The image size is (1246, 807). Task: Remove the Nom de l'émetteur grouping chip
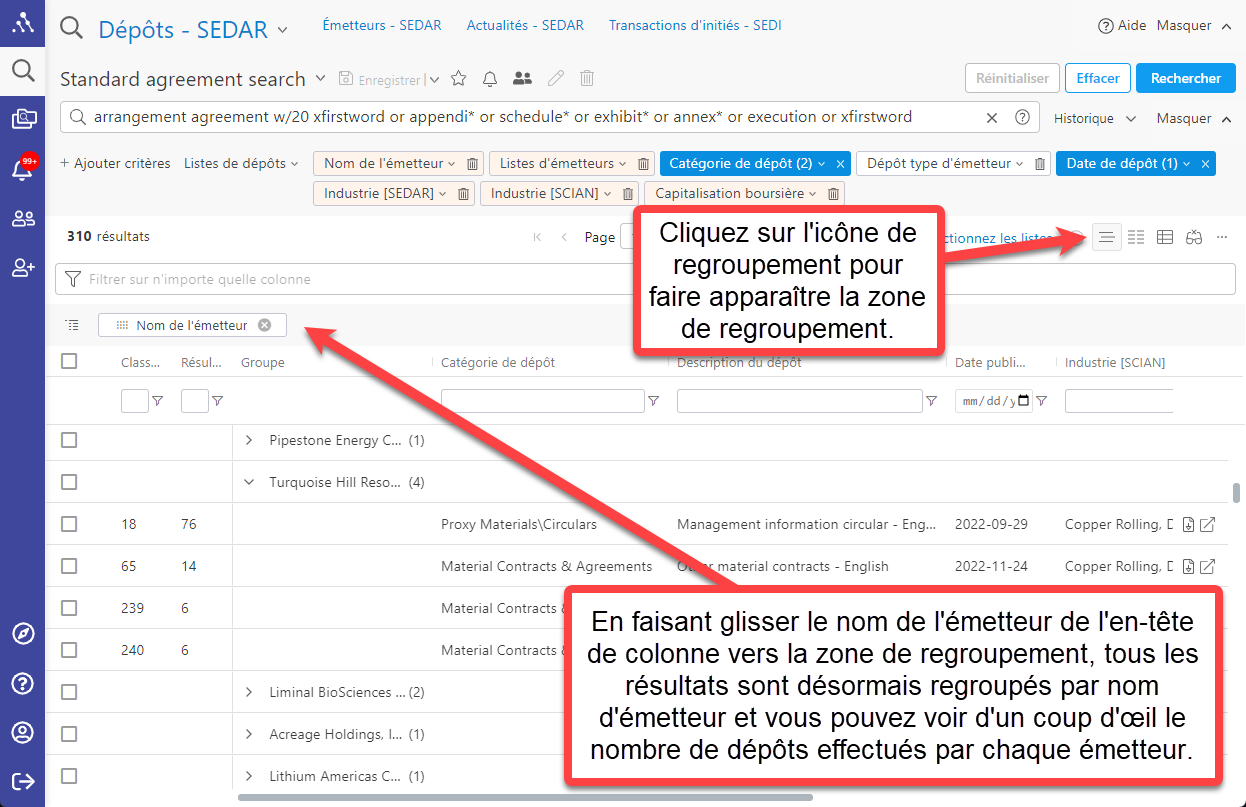[264, 325]
